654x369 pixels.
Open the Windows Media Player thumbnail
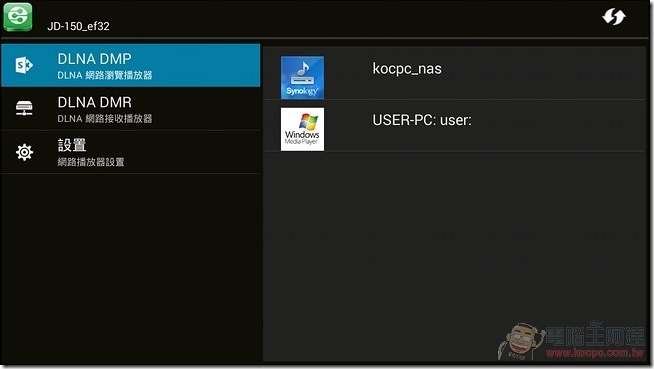click(x=302, y=129)
